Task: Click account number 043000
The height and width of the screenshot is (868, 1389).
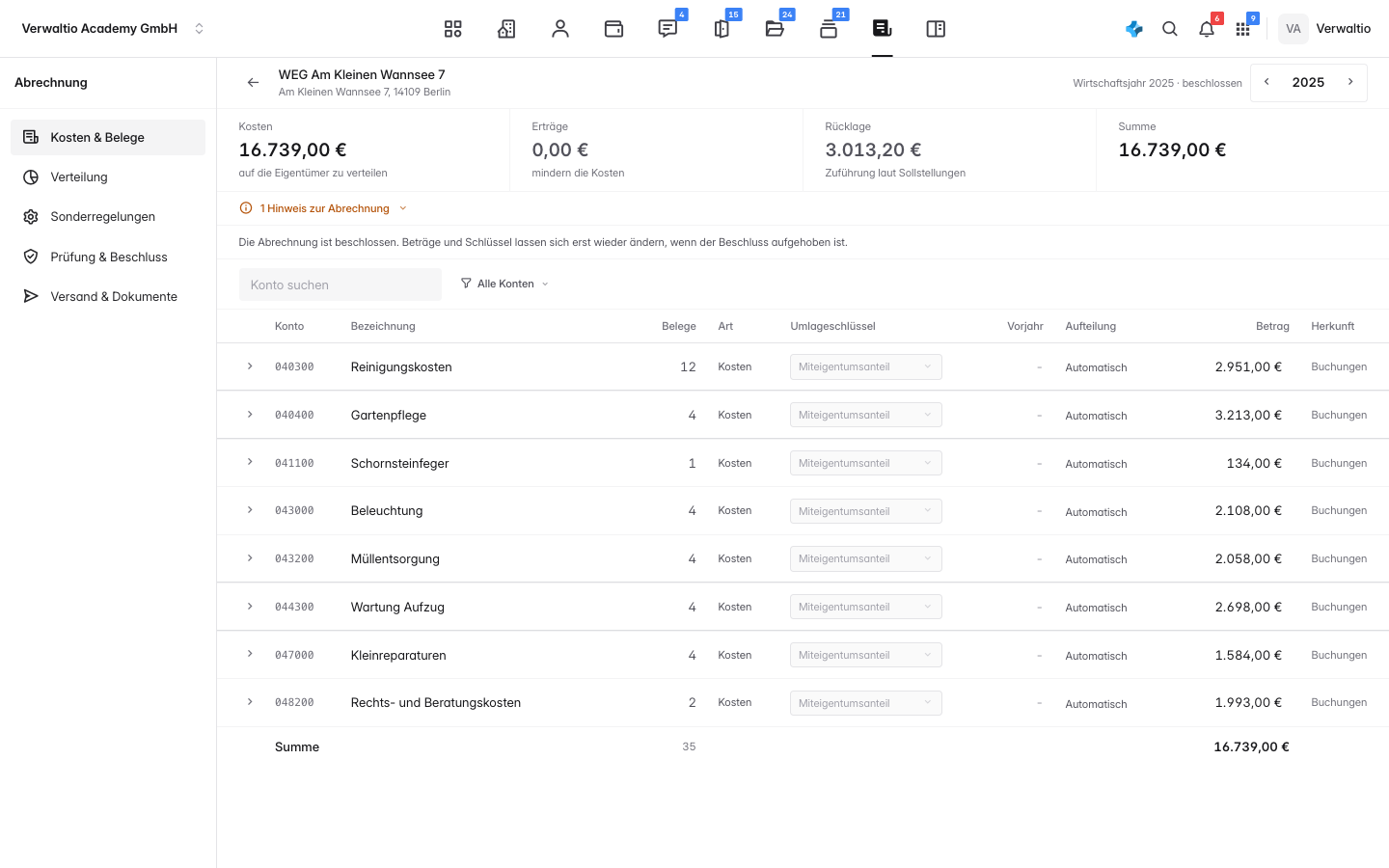Action: click(294, 511)
